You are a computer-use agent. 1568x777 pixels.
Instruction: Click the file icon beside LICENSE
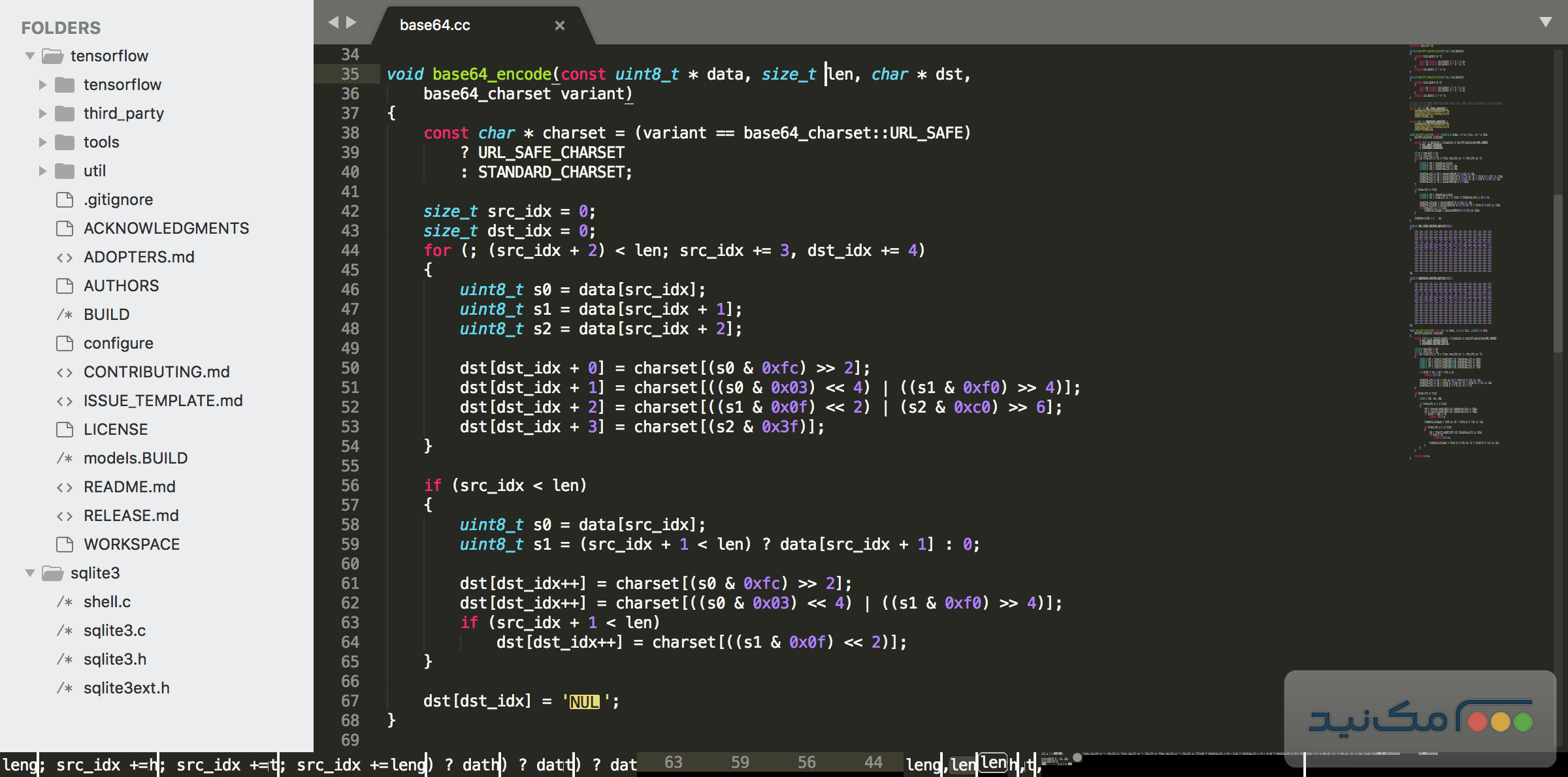64,429
